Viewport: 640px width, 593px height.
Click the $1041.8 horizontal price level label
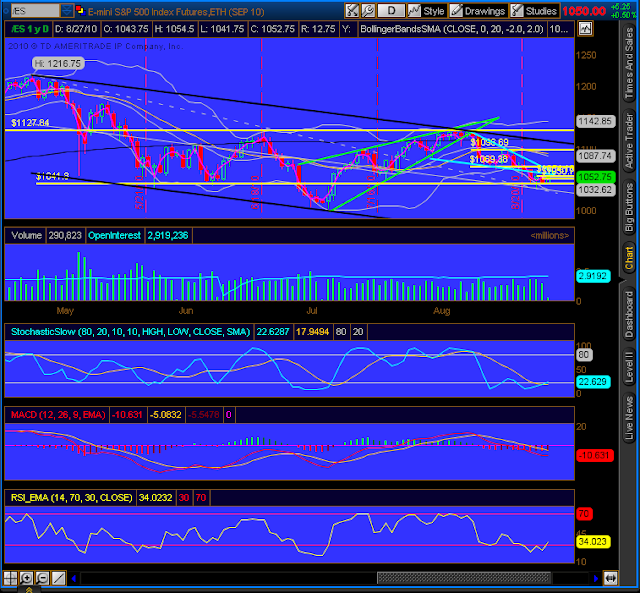(53, 176)
